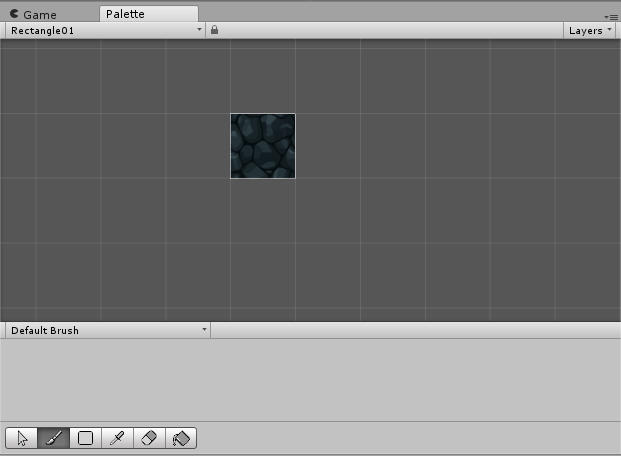
Task: Open the Default Brush dropdown
Action: tap(108, 330)
